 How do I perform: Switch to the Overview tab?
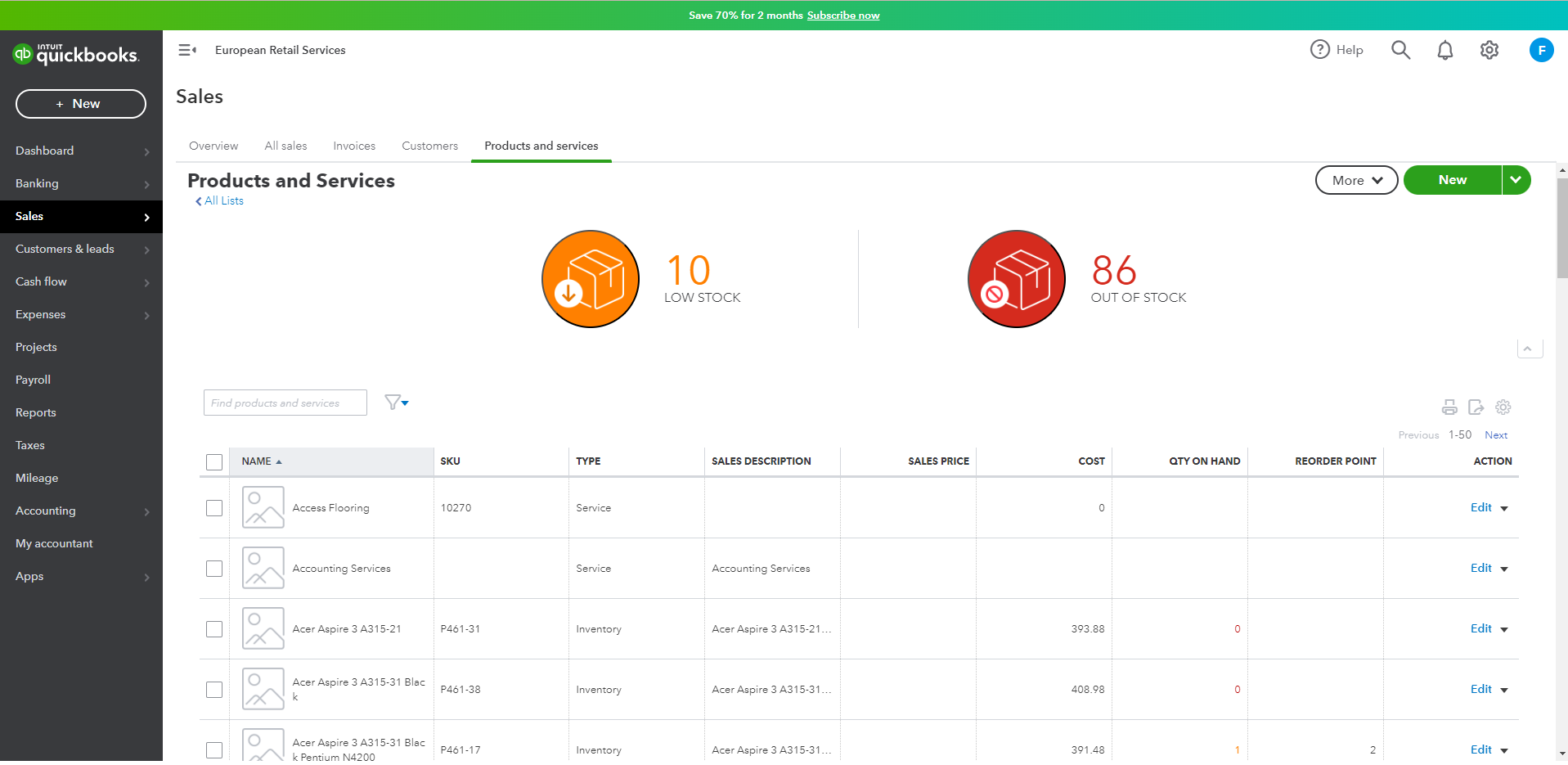[213, 146]
